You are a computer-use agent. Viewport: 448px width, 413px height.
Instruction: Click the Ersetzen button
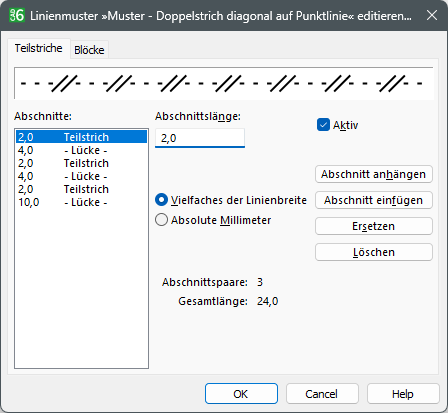tap(374, 226)
